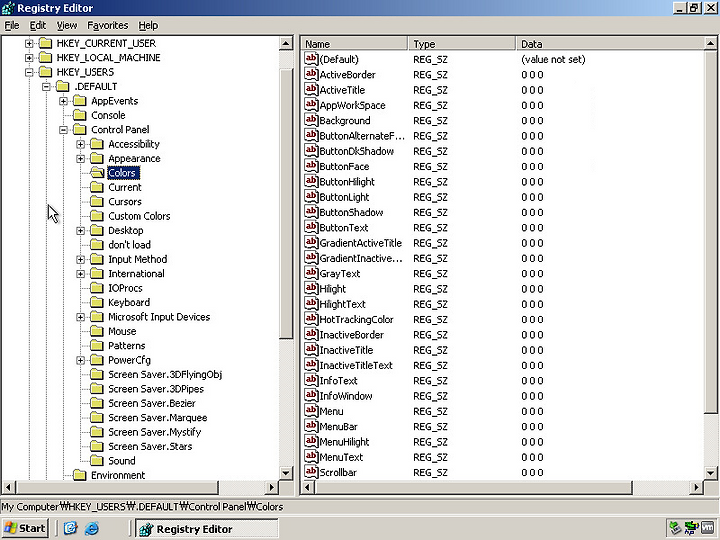720x540 pixels.
Task: Select the IOProcs key
Action: tap(125, 288)
